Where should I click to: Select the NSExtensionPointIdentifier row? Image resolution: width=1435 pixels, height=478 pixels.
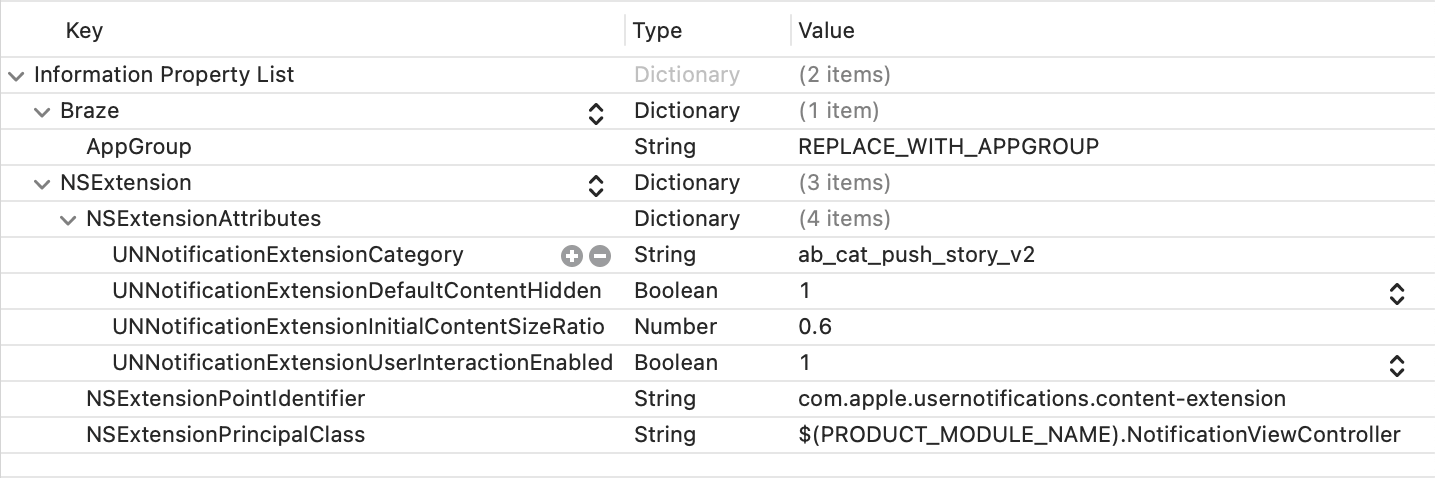pos(717,399)
